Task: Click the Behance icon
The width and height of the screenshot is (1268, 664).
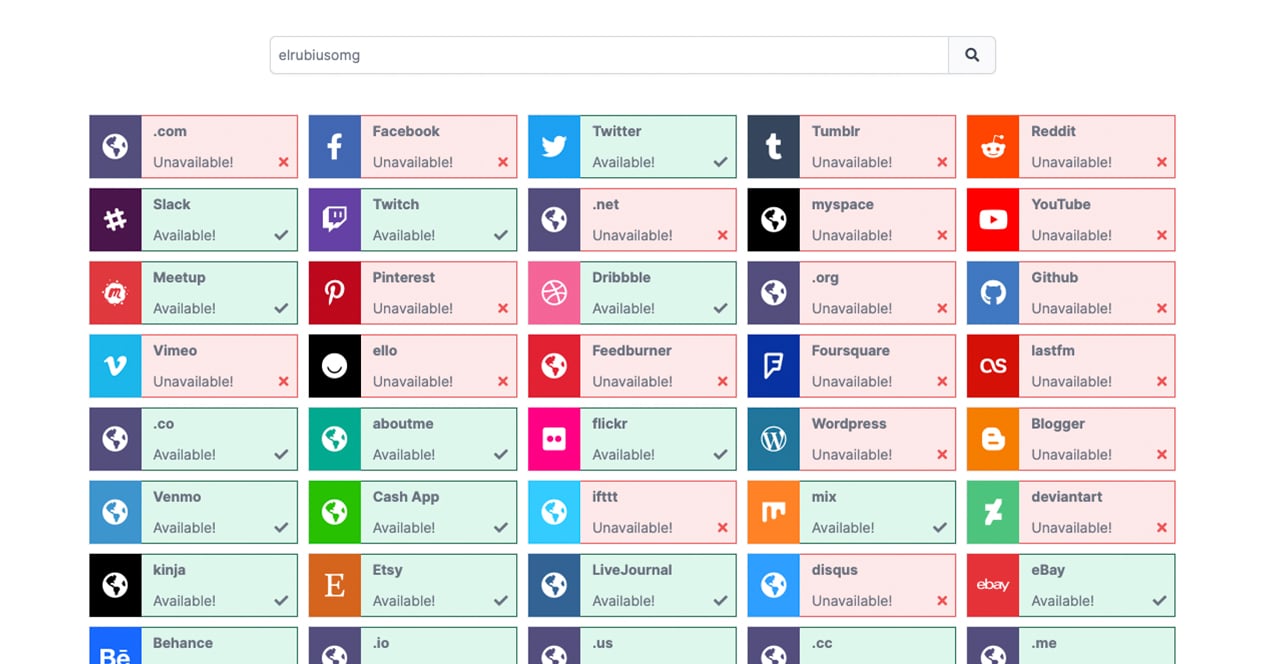Action: (x=115, y=650)
